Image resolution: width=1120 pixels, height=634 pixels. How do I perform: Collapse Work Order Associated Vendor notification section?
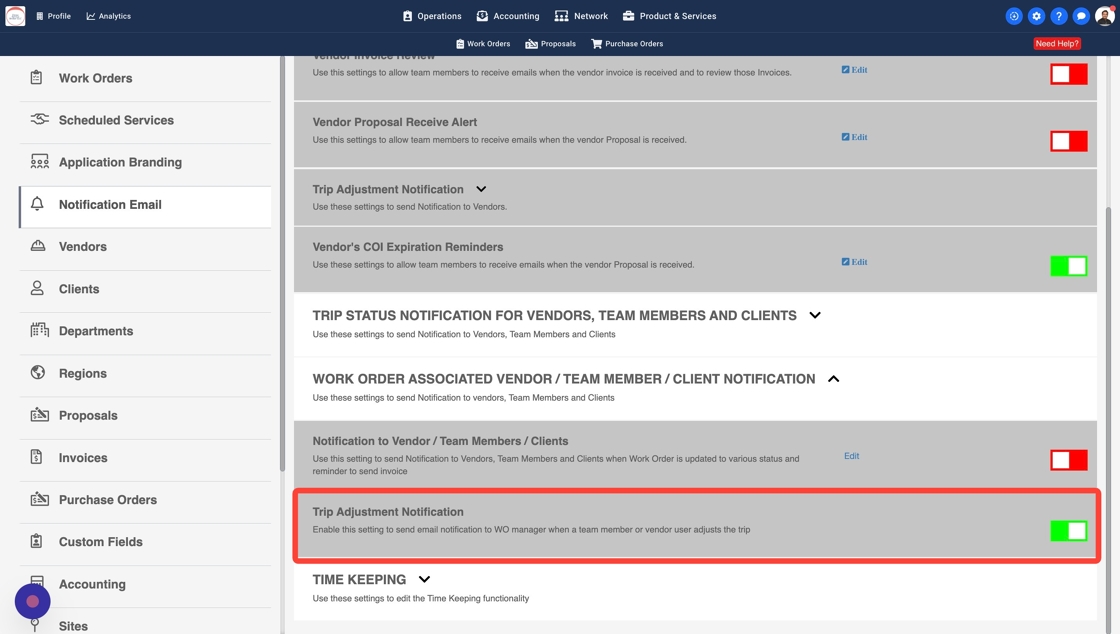click(834, 378)
